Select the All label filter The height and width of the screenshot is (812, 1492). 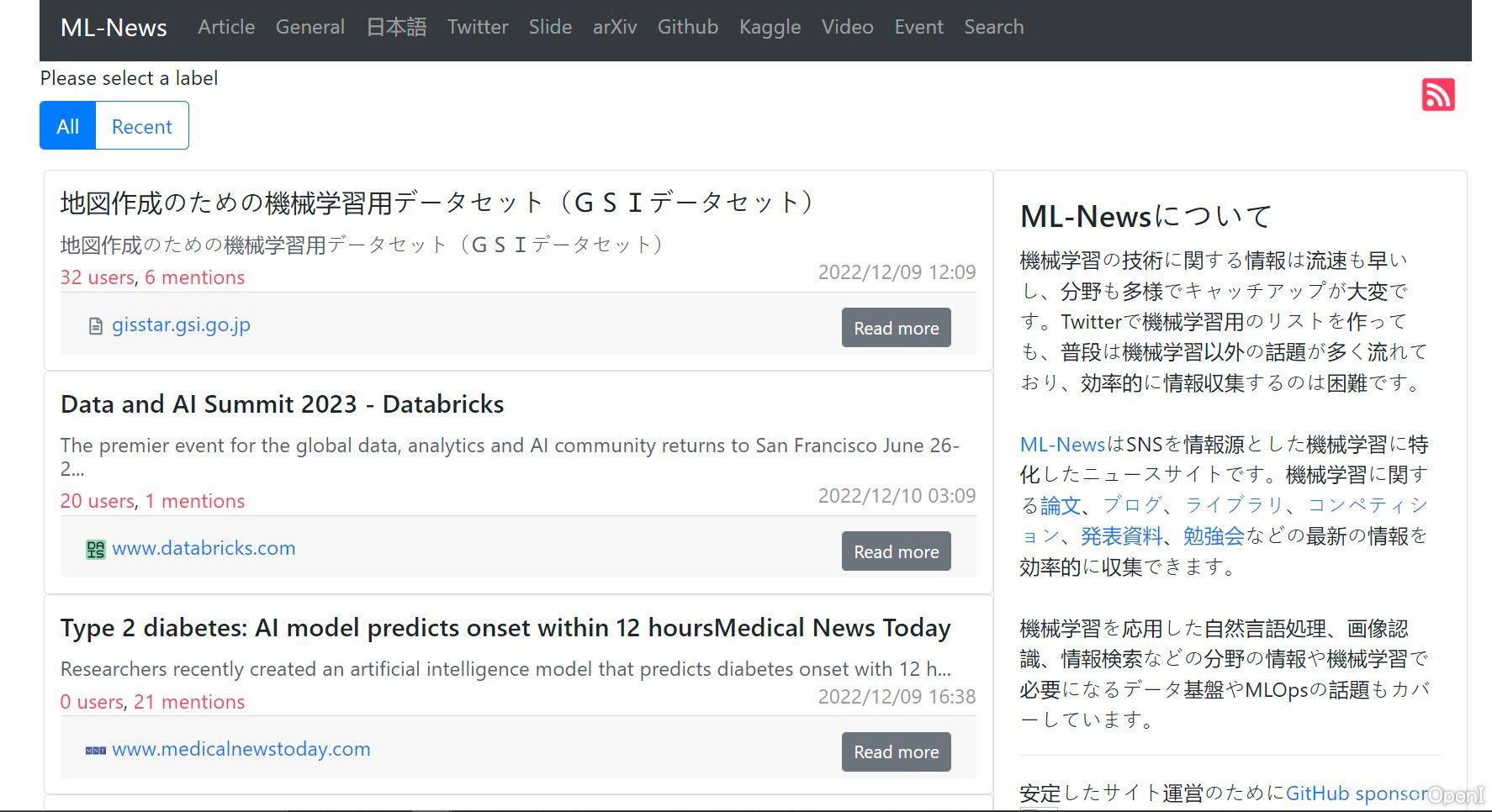[68, 126]
